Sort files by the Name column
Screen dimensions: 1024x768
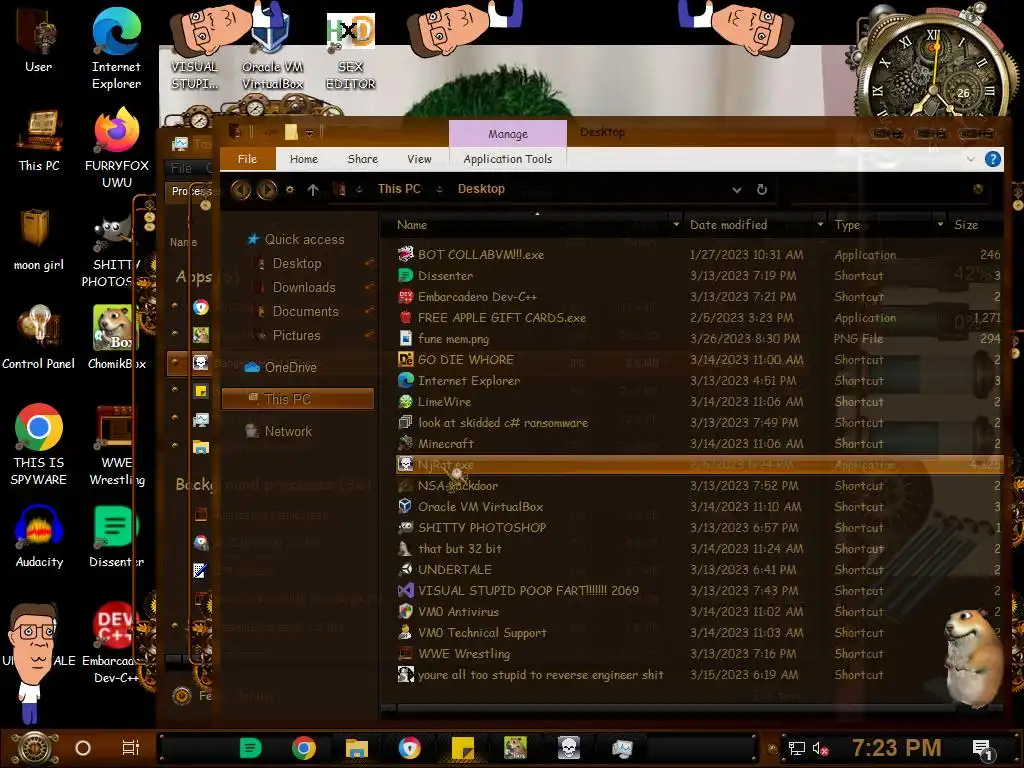coord(412,224)
